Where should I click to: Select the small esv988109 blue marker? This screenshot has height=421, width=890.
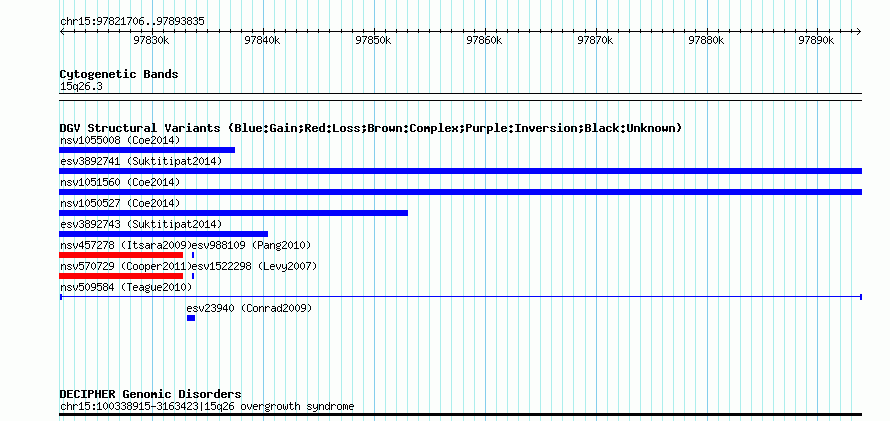point(193,255)
